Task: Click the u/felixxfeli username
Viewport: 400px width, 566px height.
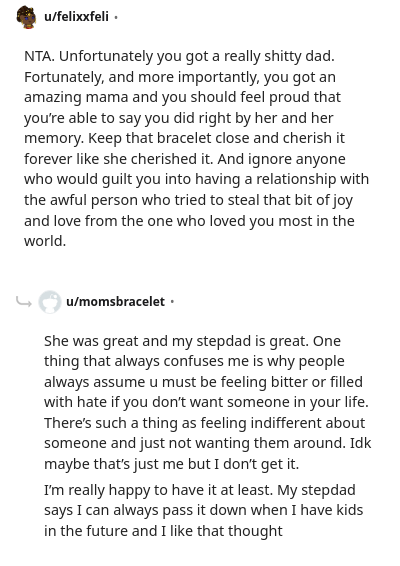Action: point(76,17)
